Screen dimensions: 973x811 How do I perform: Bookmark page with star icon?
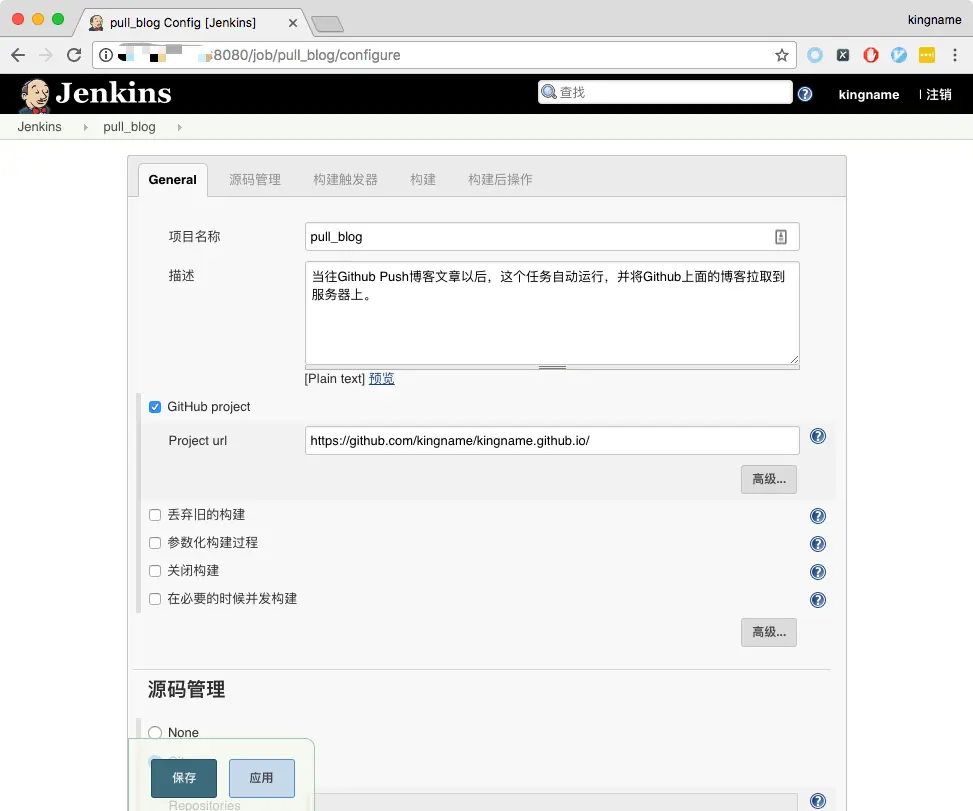782,55
